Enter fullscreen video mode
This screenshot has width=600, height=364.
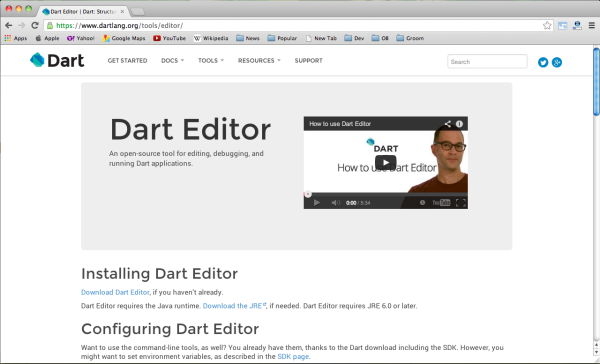pyautogui.click(x=461, y=202)
